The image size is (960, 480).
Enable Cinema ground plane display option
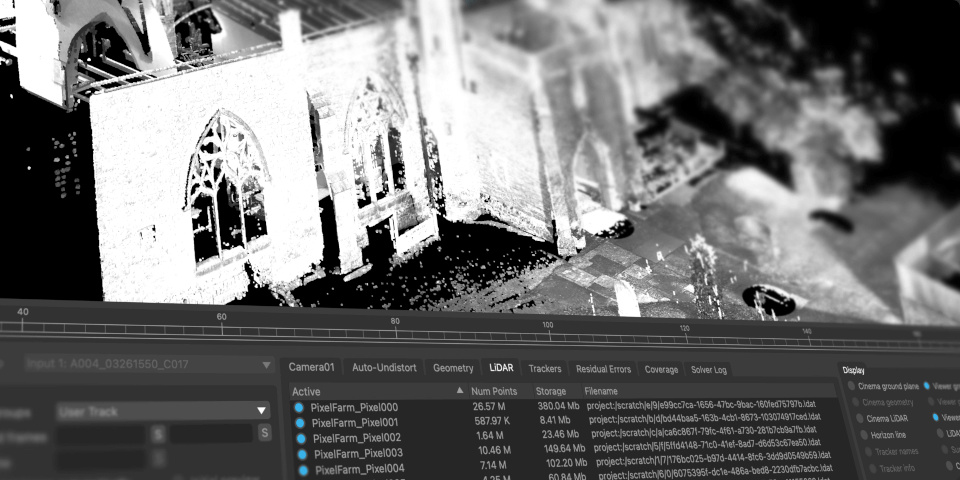[x=852, y=385]
